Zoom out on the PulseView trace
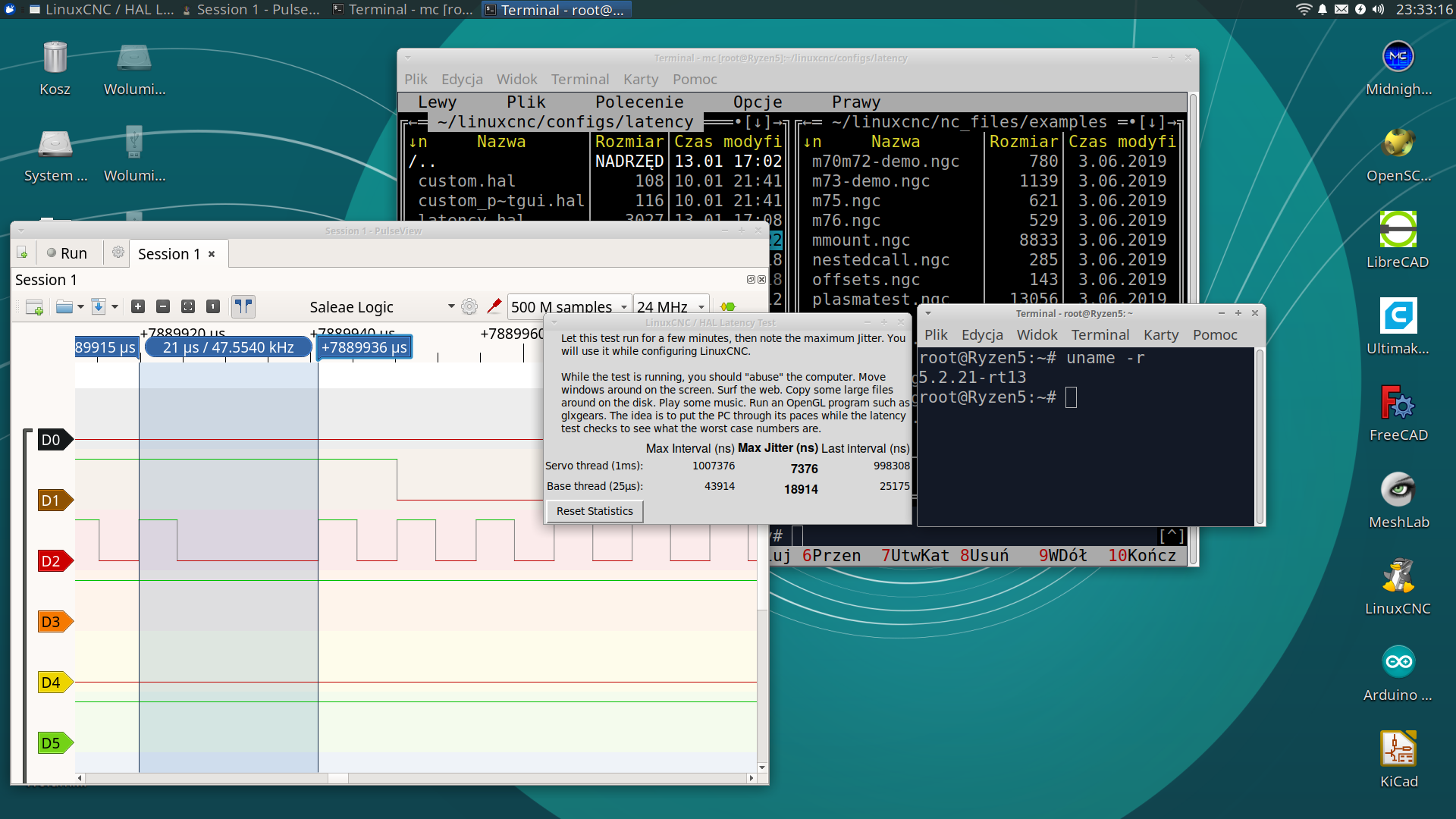This screenshot has width=1456, height=819. click(163, 306)
